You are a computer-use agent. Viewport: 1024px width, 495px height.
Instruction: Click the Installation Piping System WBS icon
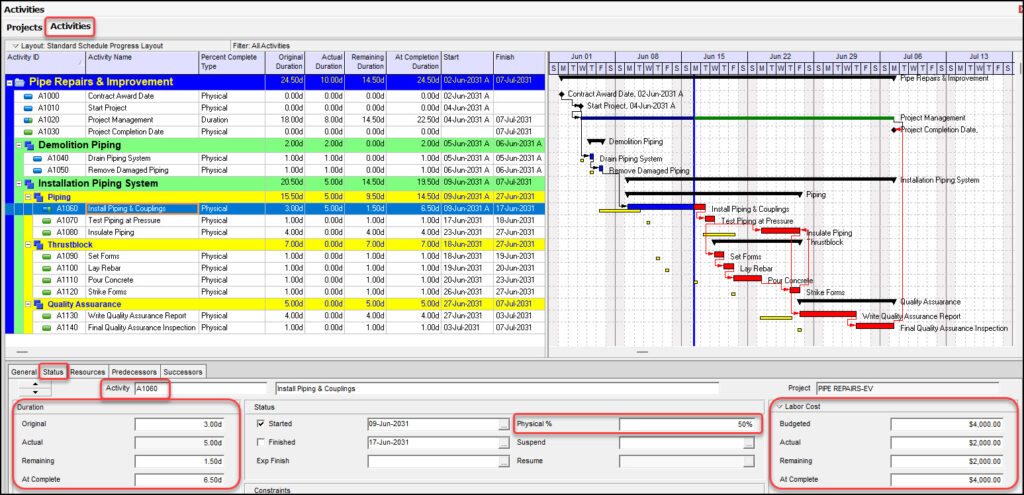tap(29, 184)
